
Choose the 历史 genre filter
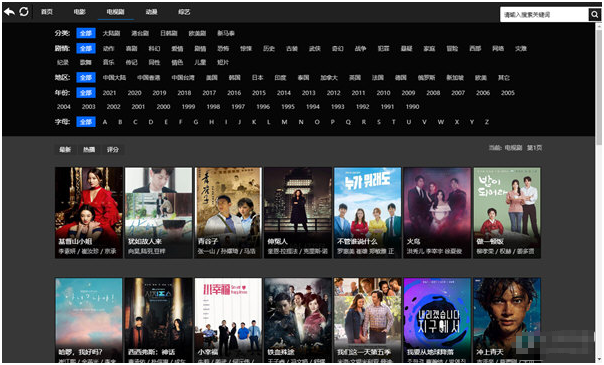point(269,49)
